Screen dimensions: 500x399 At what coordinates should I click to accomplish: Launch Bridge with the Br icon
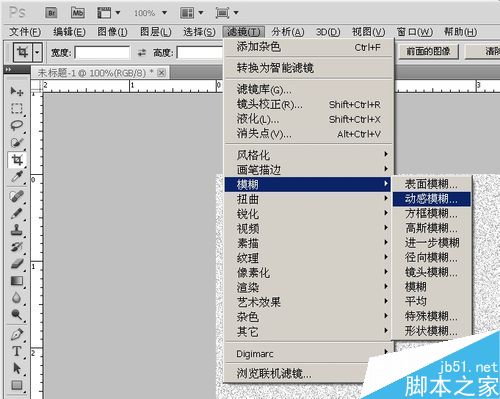tap(51, 13)
